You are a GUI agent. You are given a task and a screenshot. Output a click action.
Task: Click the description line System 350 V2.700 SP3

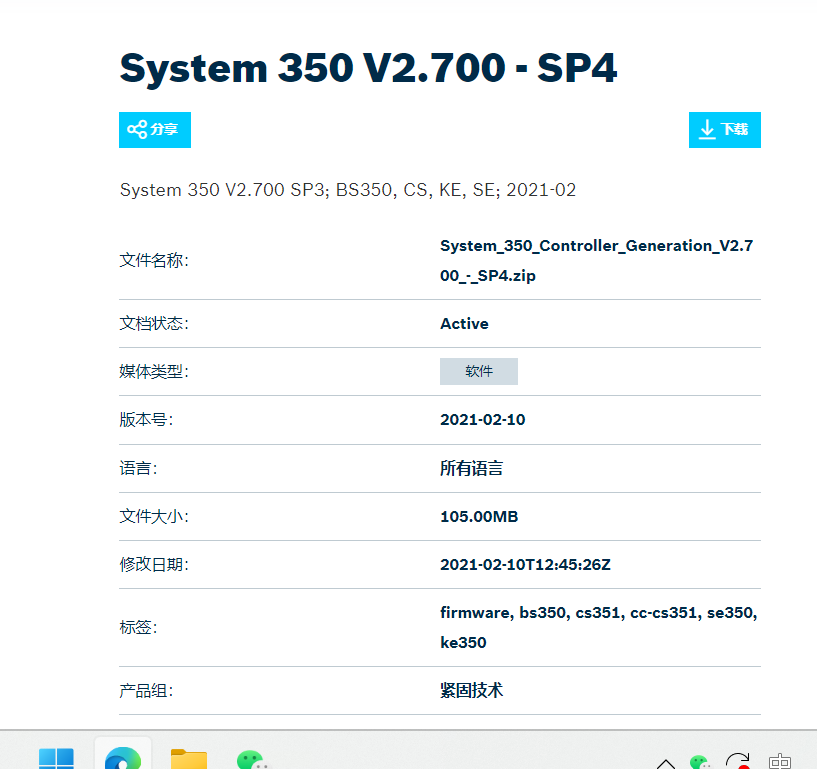point(348,190)
